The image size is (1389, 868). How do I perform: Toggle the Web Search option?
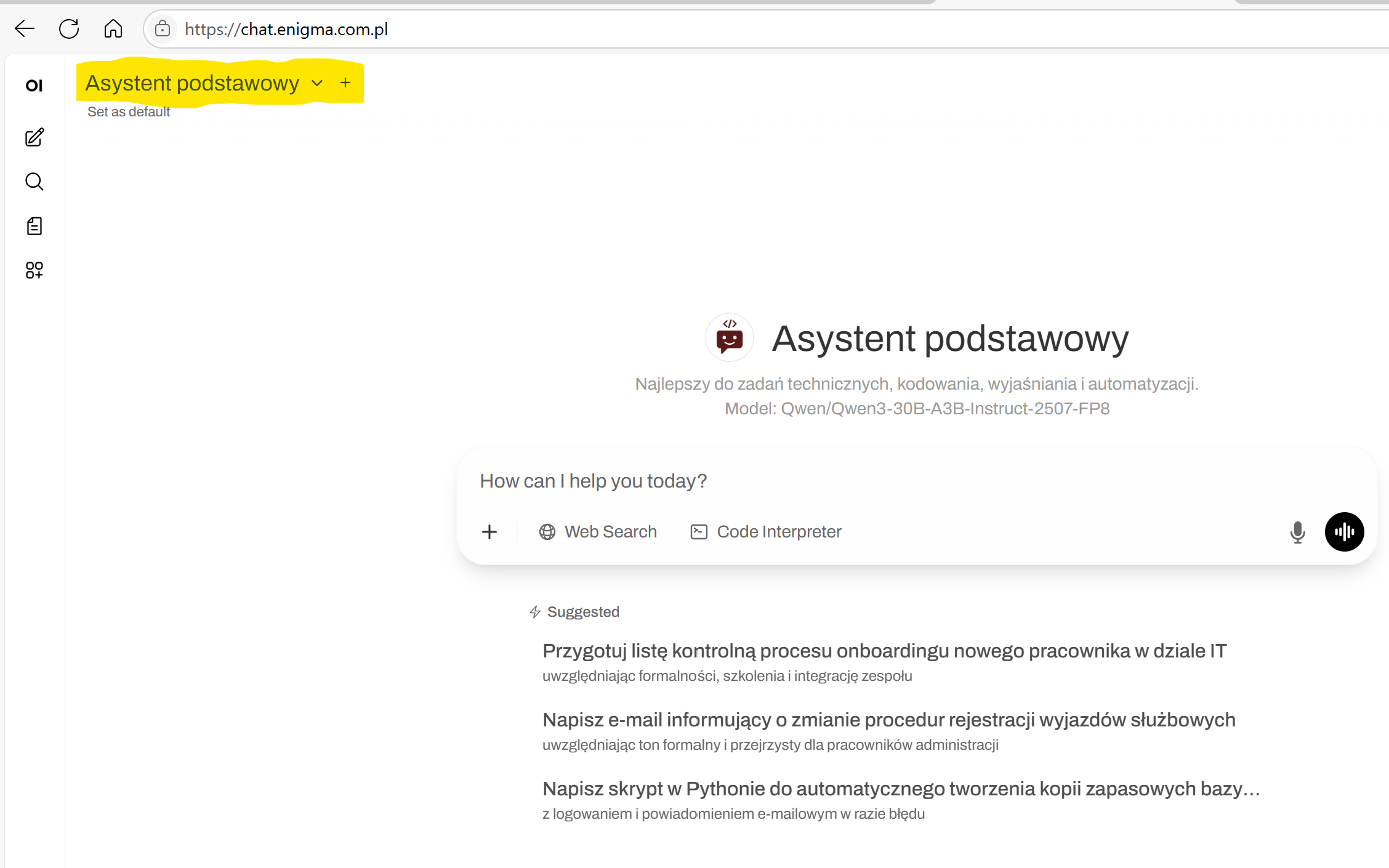(598, 532)
